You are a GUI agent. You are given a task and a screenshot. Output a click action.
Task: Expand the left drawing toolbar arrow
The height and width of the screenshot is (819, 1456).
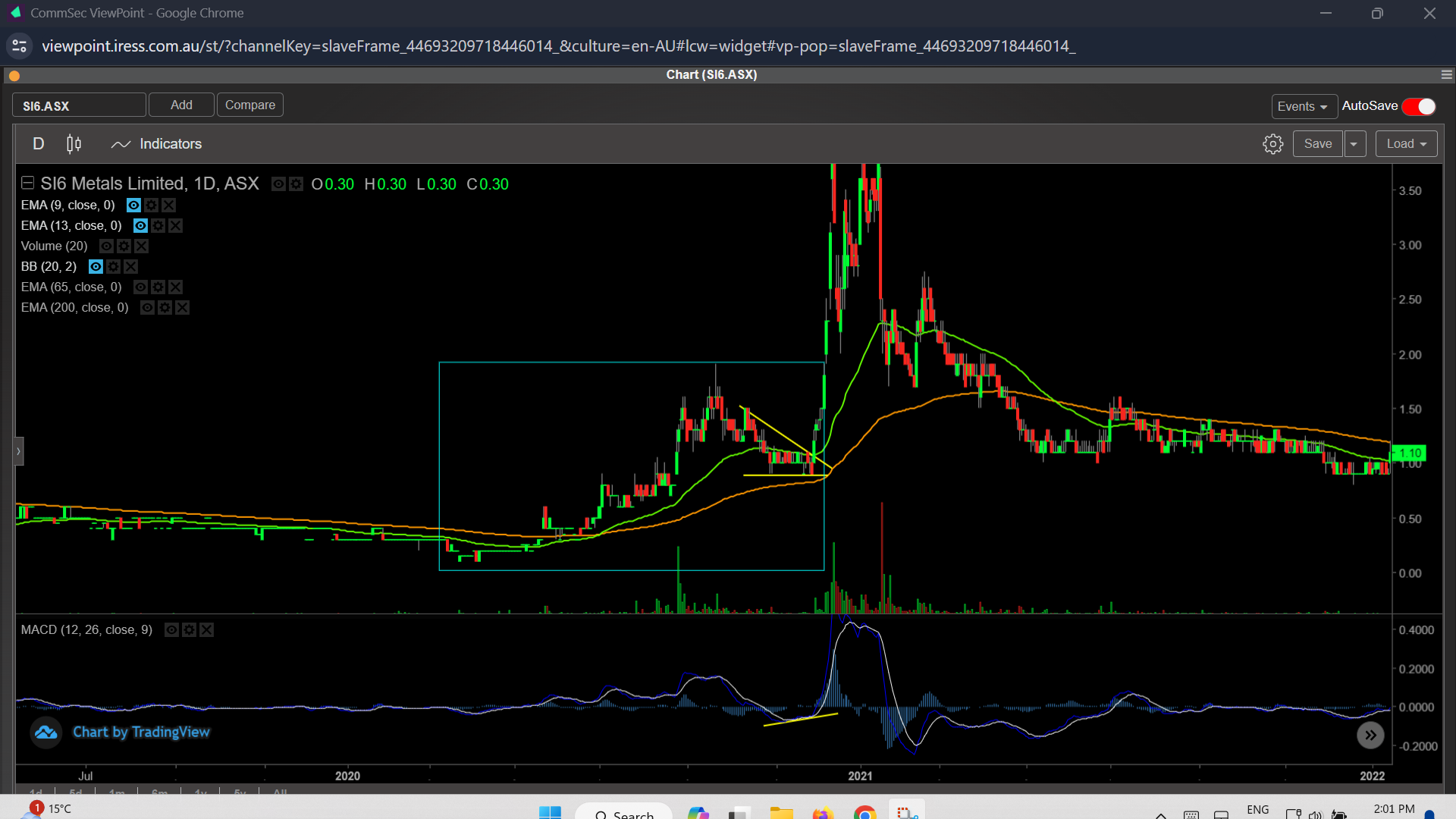pyautogui.click(x=19, y=451)
